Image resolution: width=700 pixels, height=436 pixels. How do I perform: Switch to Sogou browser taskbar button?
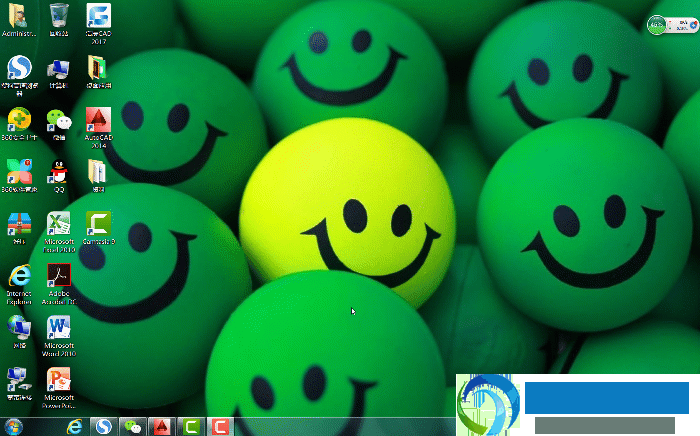[x=104, y=427]
